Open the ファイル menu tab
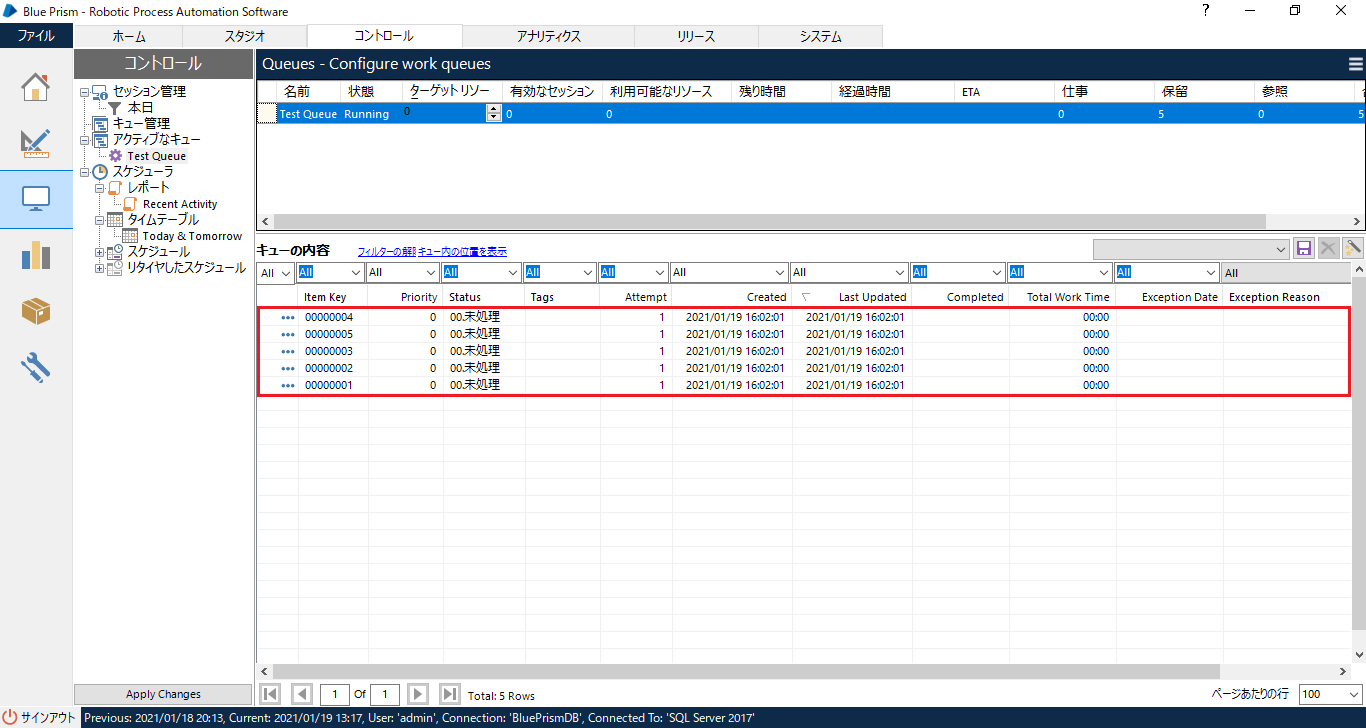This screenshot has height=728, width=1366. click(x=36, y=36)
